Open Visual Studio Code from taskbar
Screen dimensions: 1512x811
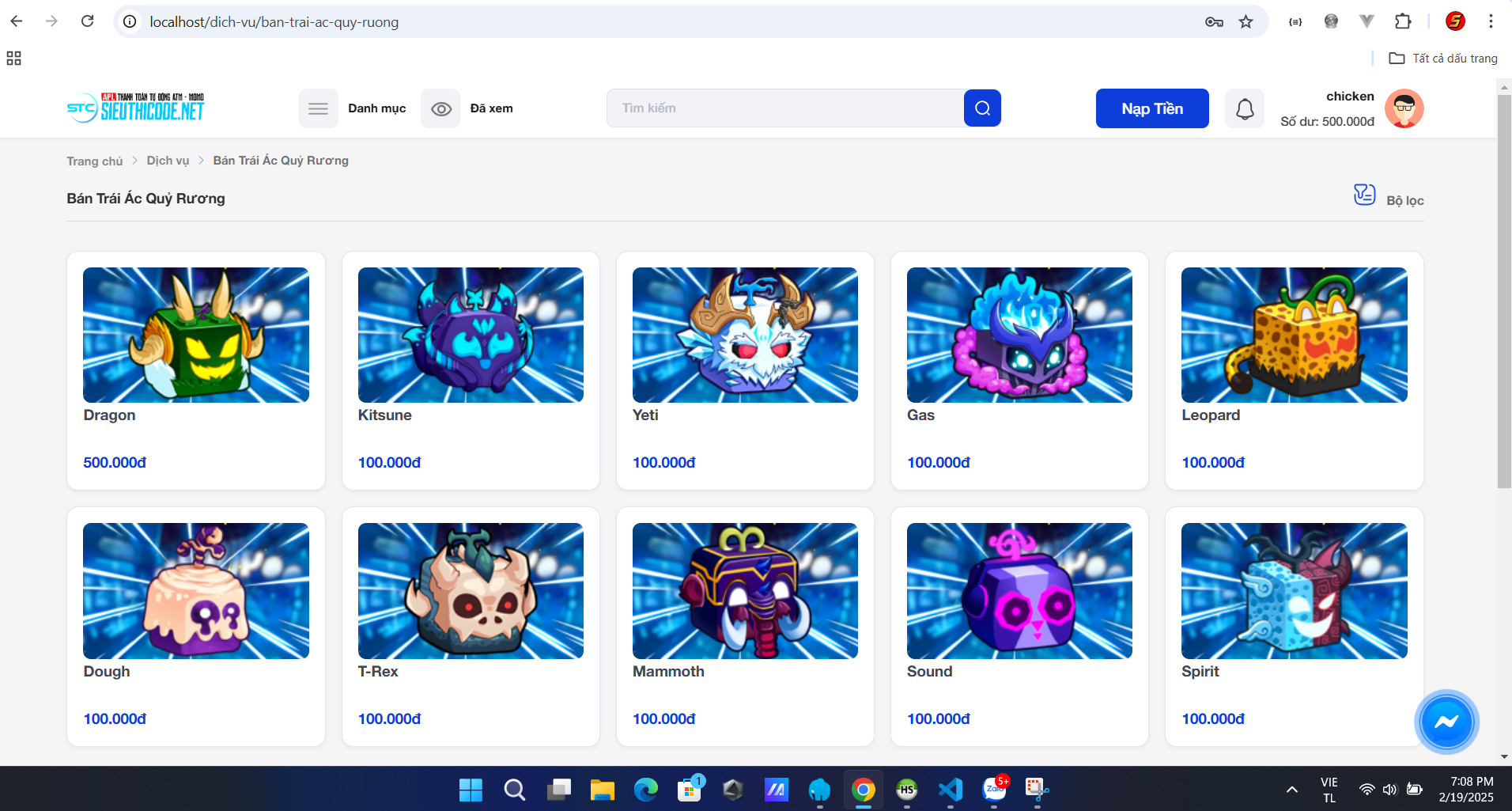click(x=950, y=790)
